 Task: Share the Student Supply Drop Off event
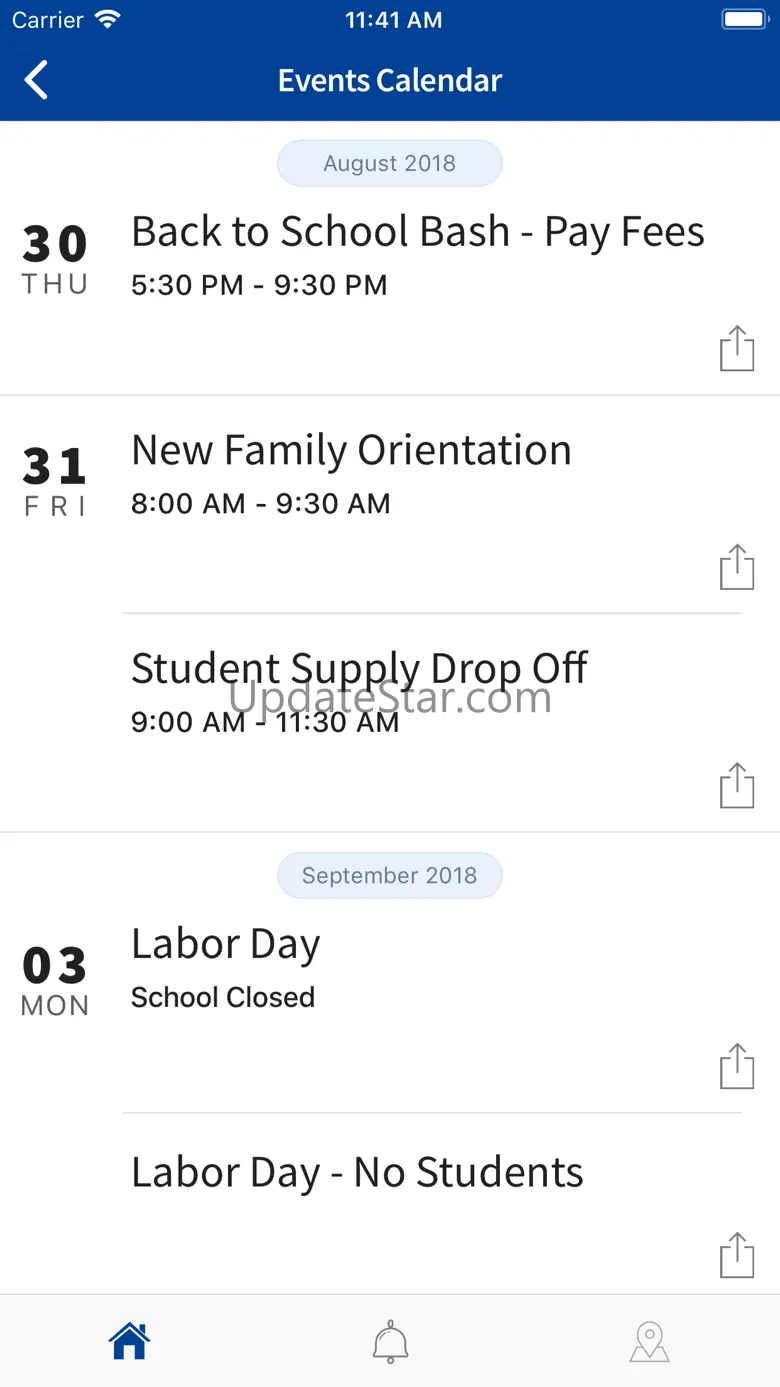737,785
